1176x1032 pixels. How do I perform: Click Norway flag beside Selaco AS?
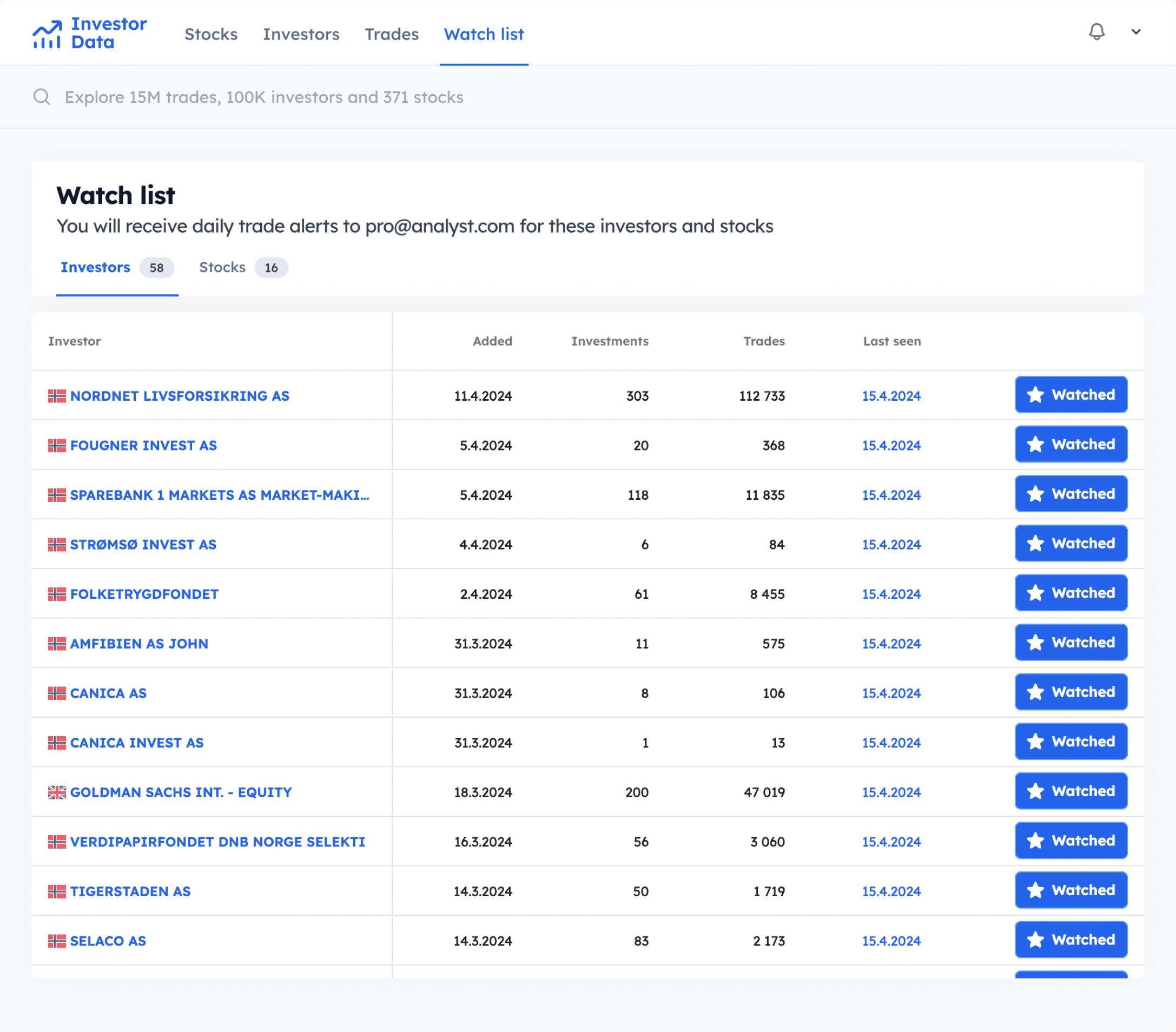(56, 940)
